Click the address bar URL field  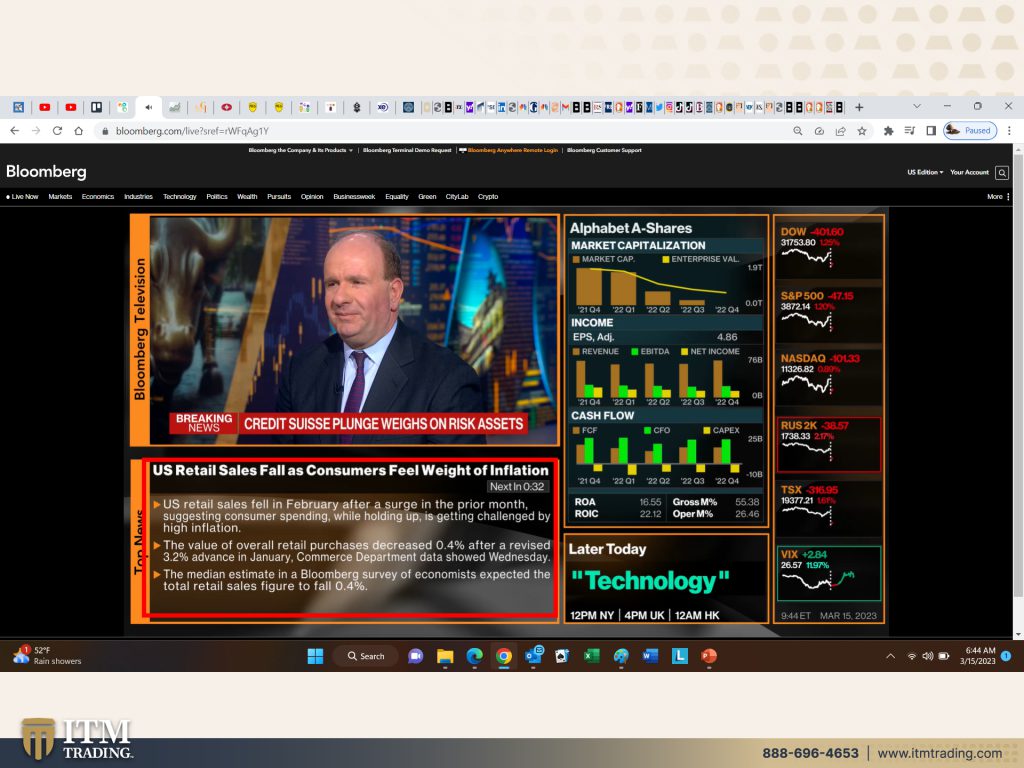tap(444, 131)
